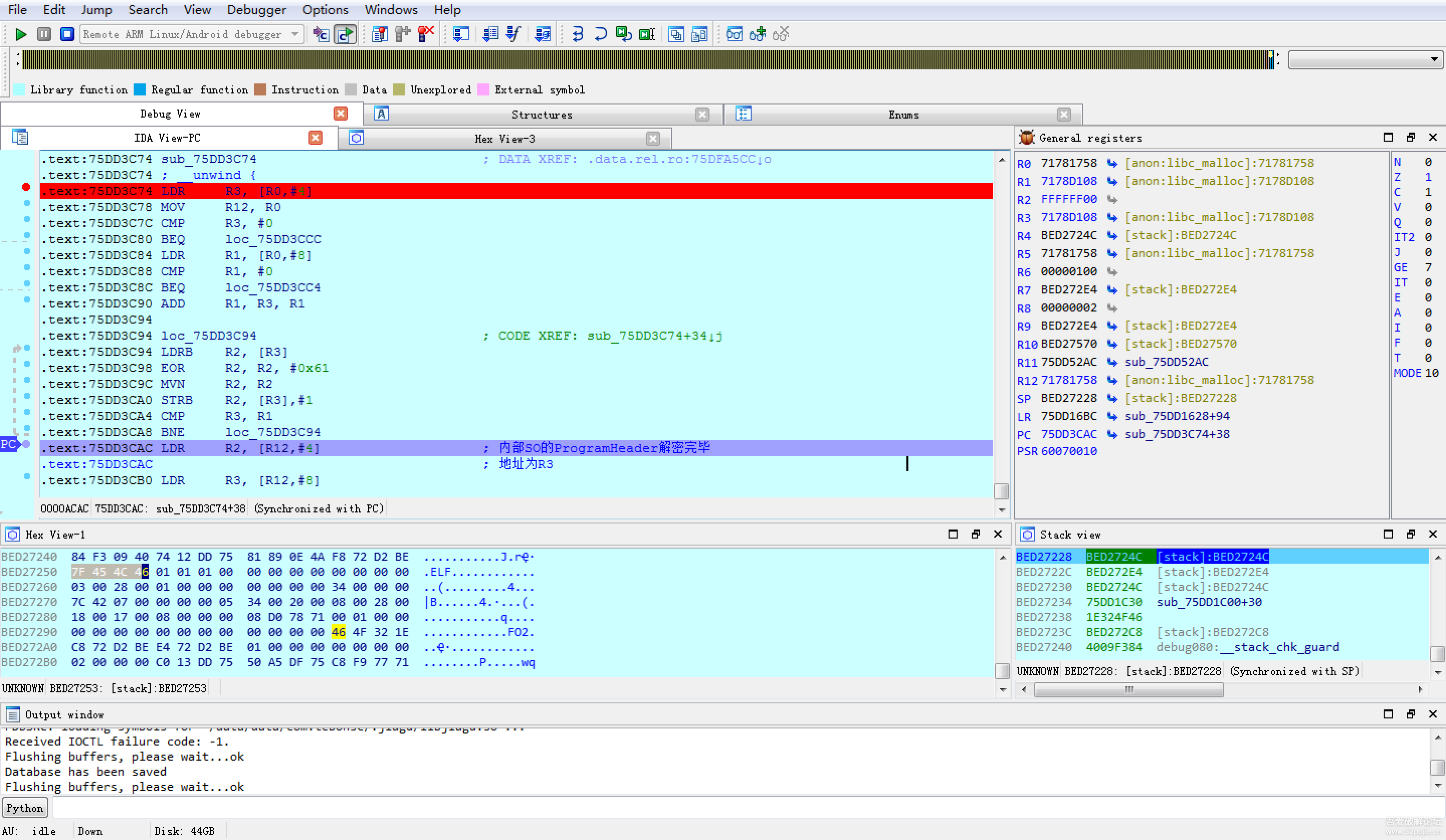This screenshot has width=1446, height=840.
Task: Click the green Start process button
Action: [x=21, y=35]
